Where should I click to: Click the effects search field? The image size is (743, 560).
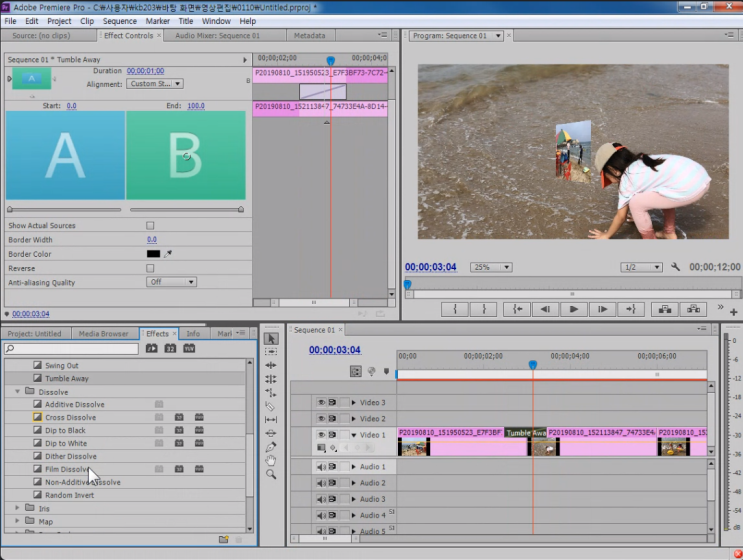(70, 349)
